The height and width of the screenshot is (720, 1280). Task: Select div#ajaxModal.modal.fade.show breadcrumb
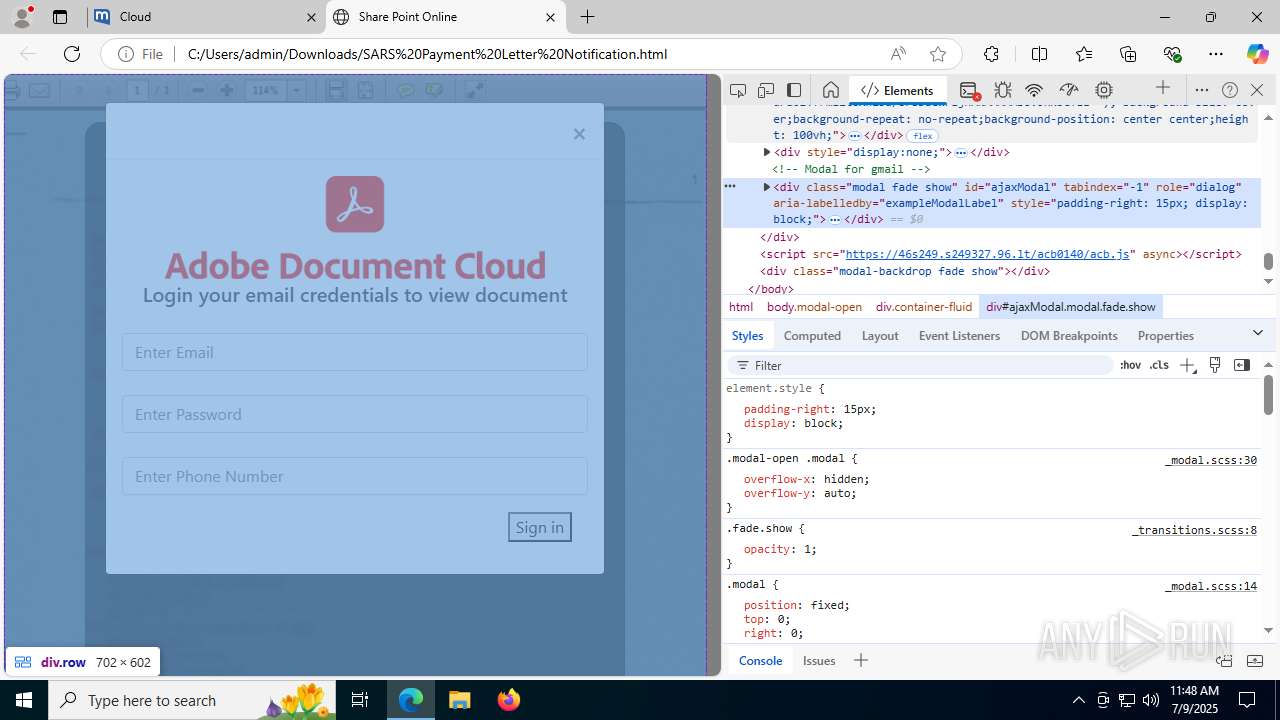click(x=1071, y=307)
